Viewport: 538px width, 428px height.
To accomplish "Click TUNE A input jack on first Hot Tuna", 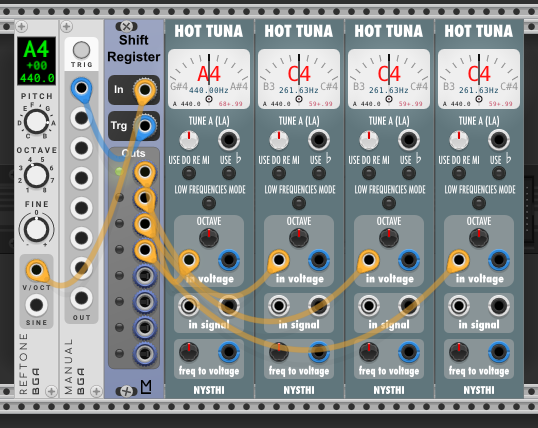I will coord(229,140).
